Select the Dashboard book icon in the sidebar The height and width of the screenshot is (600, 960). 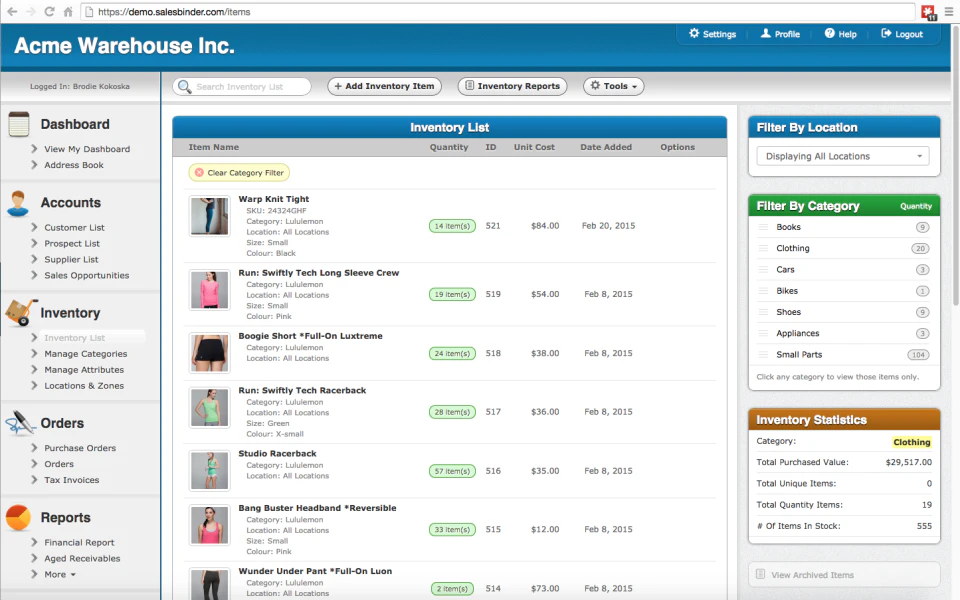(18, 123)
